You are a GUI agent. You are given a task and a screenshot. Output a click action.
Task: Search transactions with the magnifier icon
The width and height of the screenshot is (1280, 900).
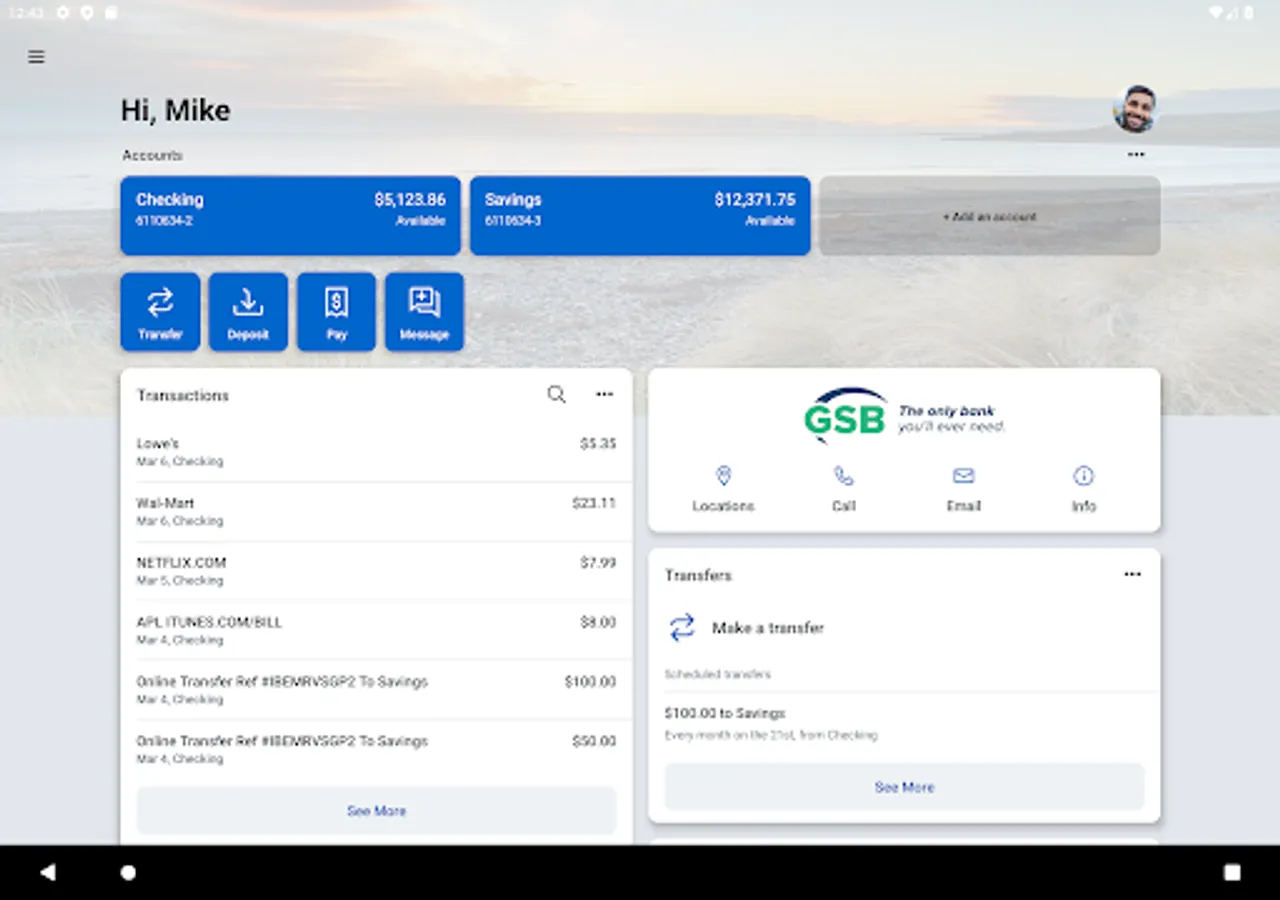click(x=557, y=395)
